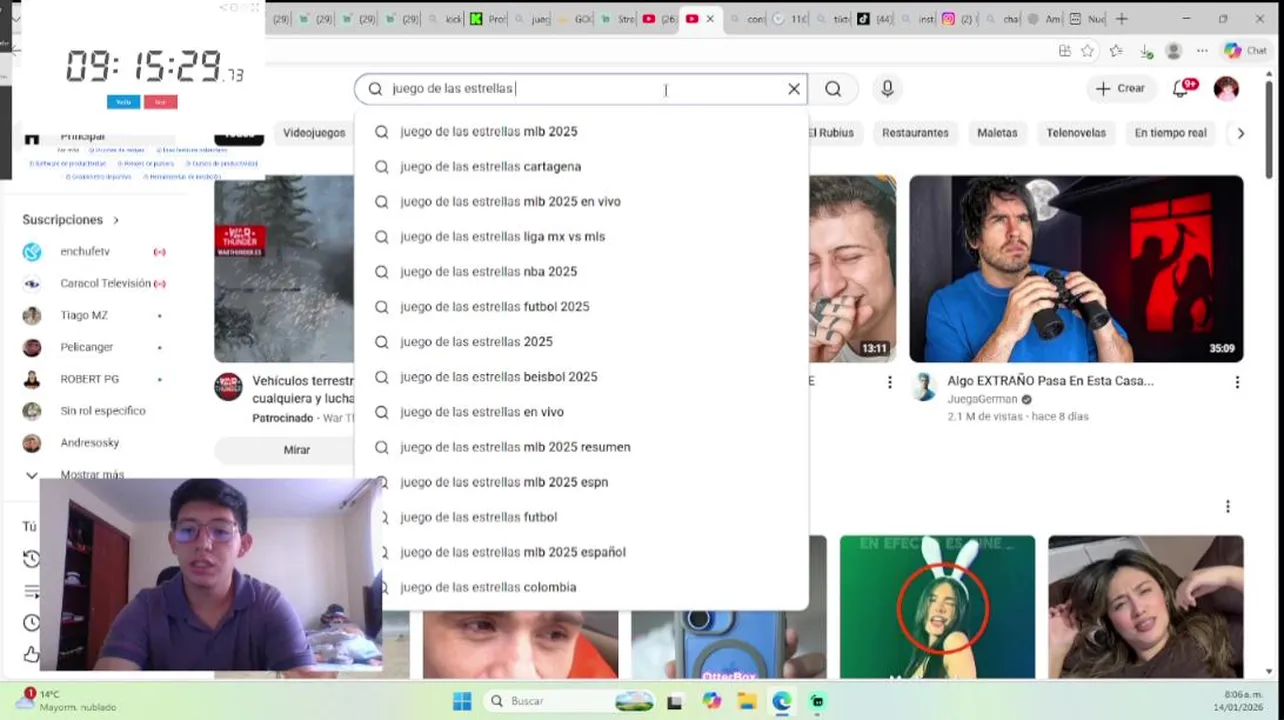The width and height of the screenshot is (1284, 720).
Task: Select the Maletas filter chip
Action: [997, 133]
